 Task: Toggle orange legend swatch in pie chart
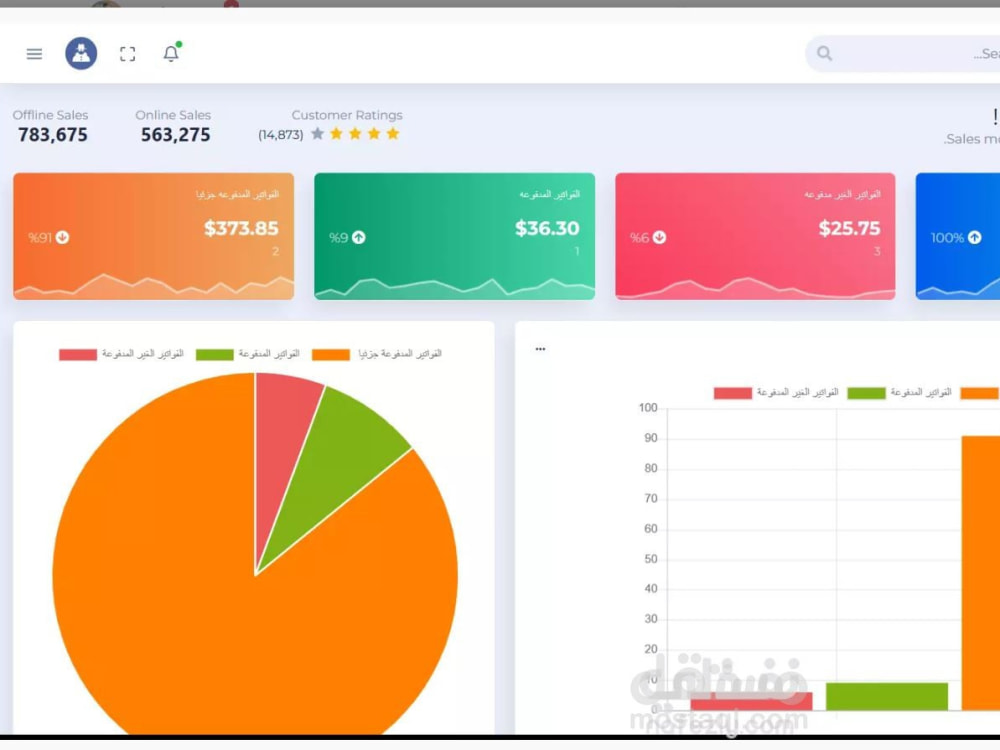click(x=331, y=355)
